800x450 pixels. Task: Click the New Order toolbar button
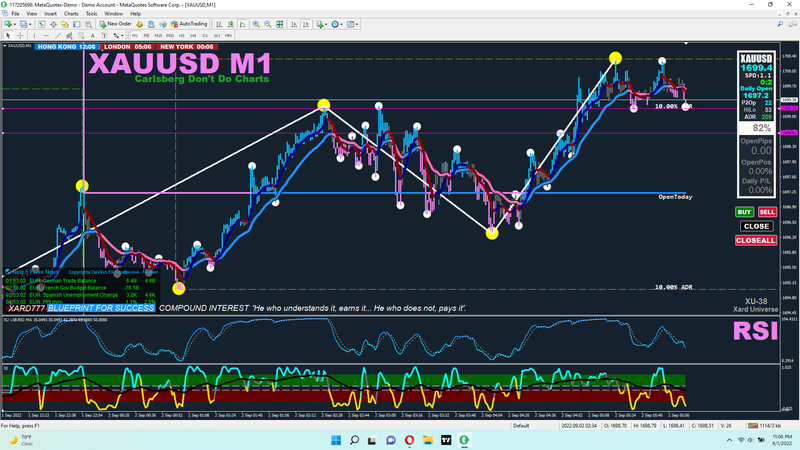pos(116,22)
